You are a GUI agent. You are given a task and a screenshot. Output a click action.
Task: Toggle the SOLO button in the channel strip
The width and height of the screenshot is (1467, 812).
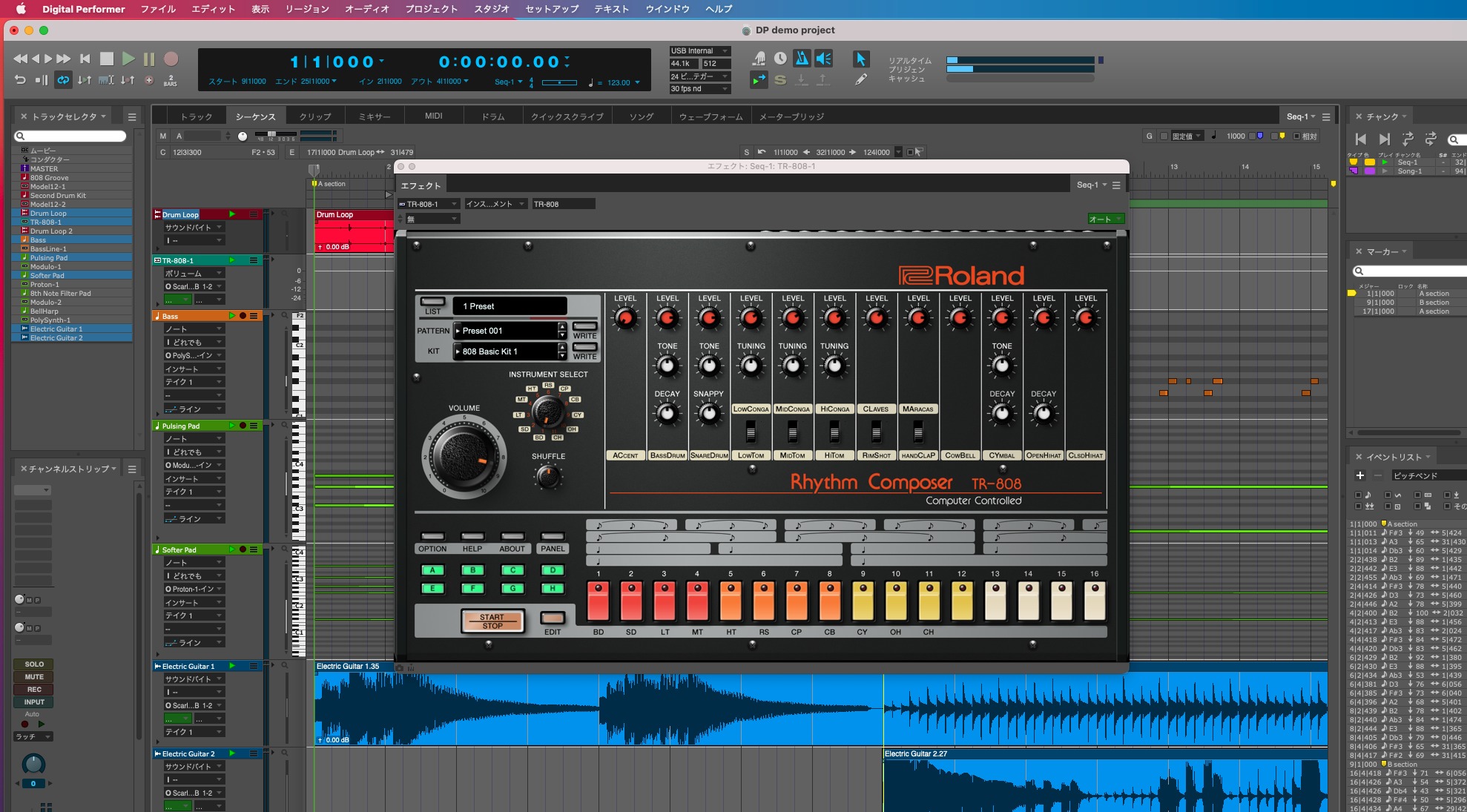tap(34, 664)
